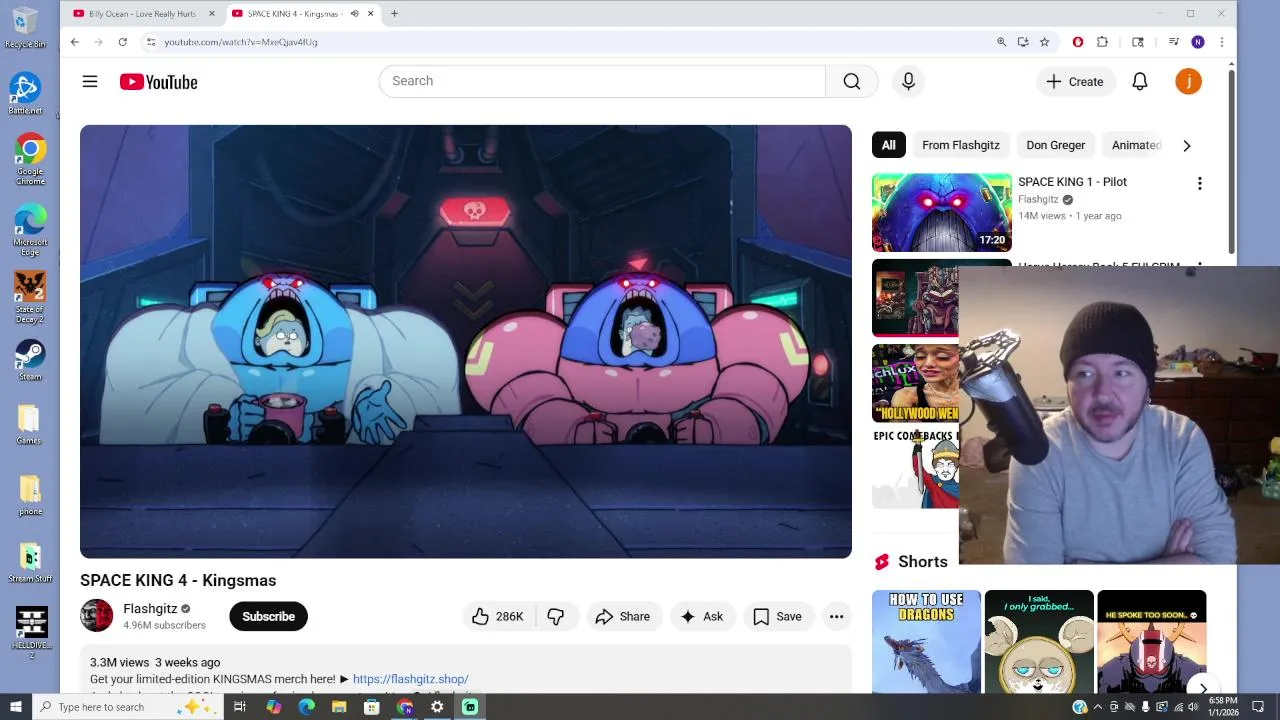Open the red Opera-style extension icon
The width and height of the screenshot is (1280, 720).
pos(1078,42)
